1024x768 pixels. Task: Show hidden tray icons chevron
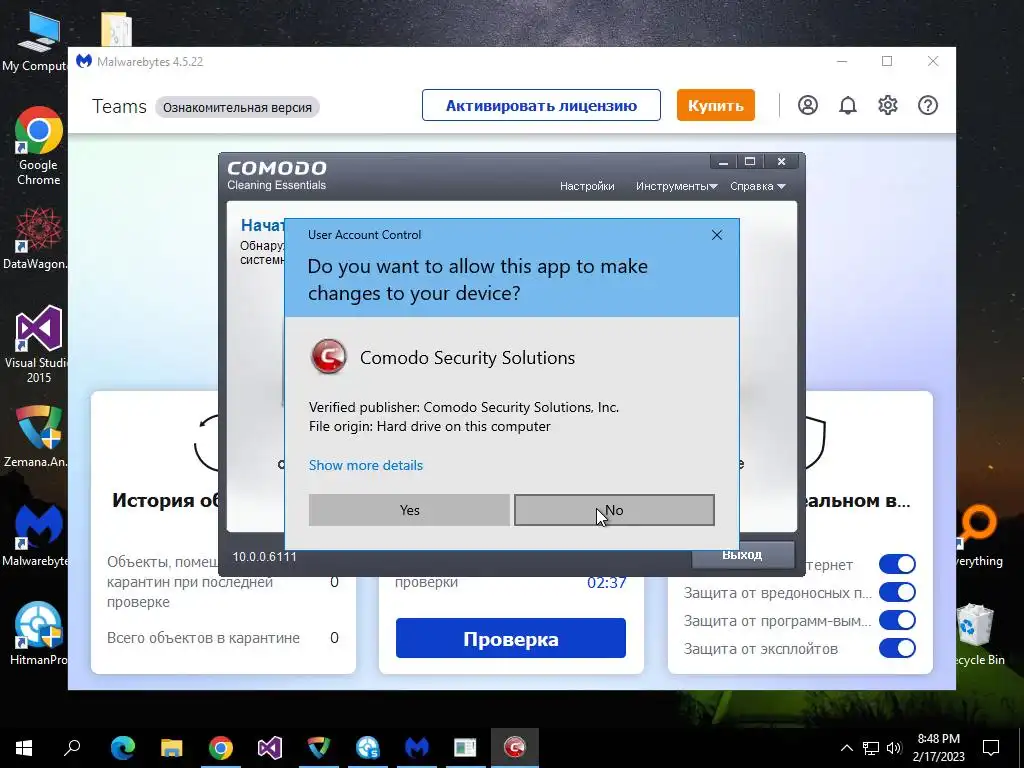846,748
